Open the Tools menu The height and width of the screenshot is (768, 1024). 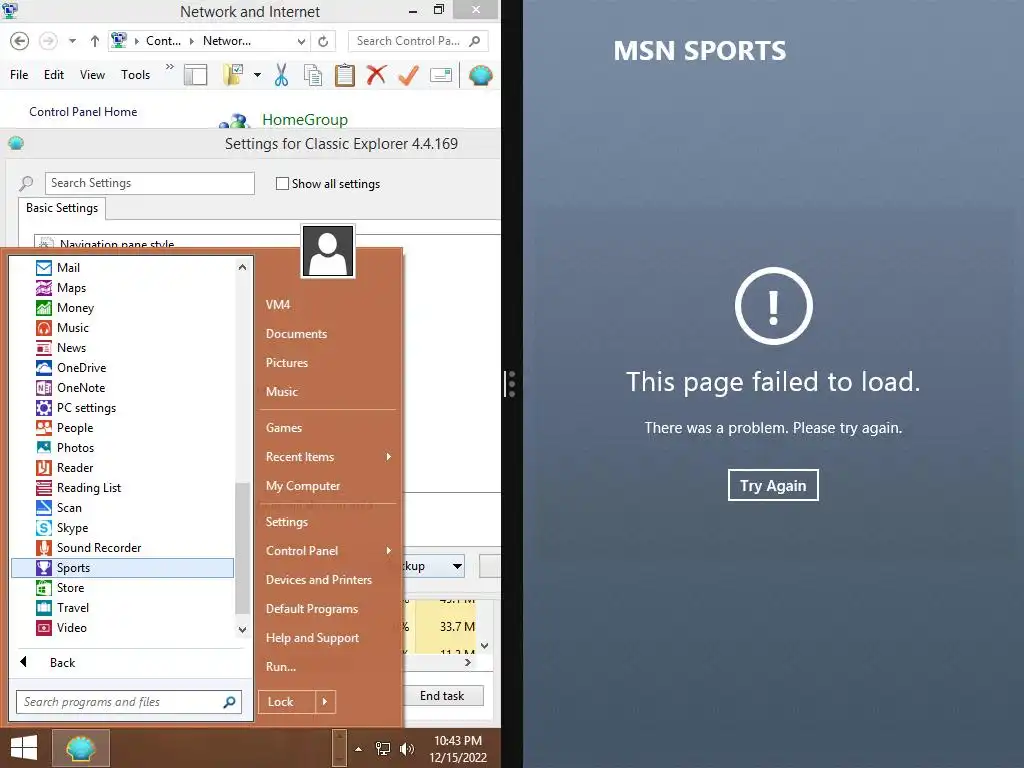[x=135, y=74]
